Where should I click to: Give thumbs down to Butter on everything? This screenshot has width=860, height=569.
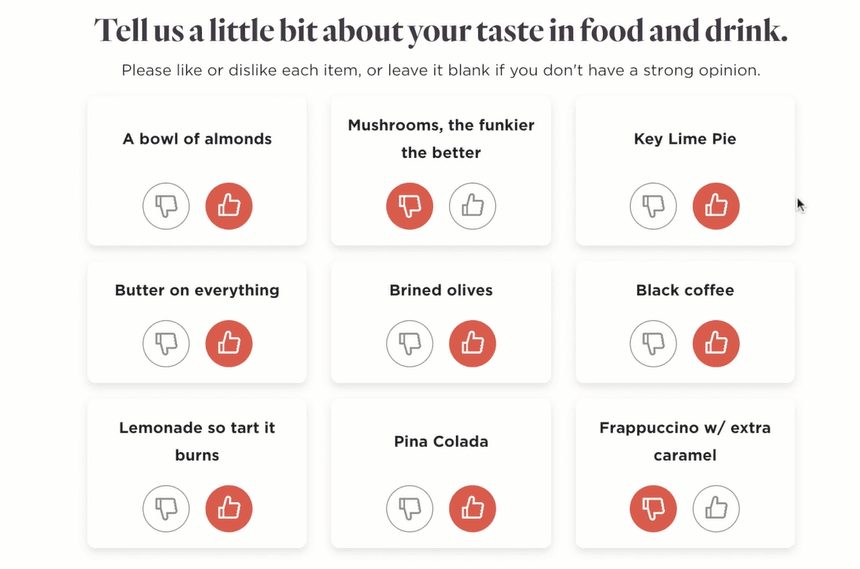166,343
